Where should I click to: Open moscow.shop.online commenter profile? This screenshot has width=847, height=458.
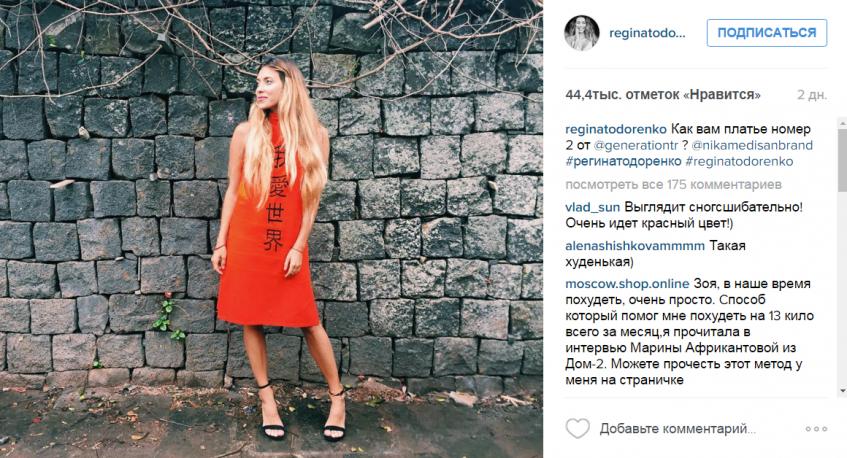point(627,284)
